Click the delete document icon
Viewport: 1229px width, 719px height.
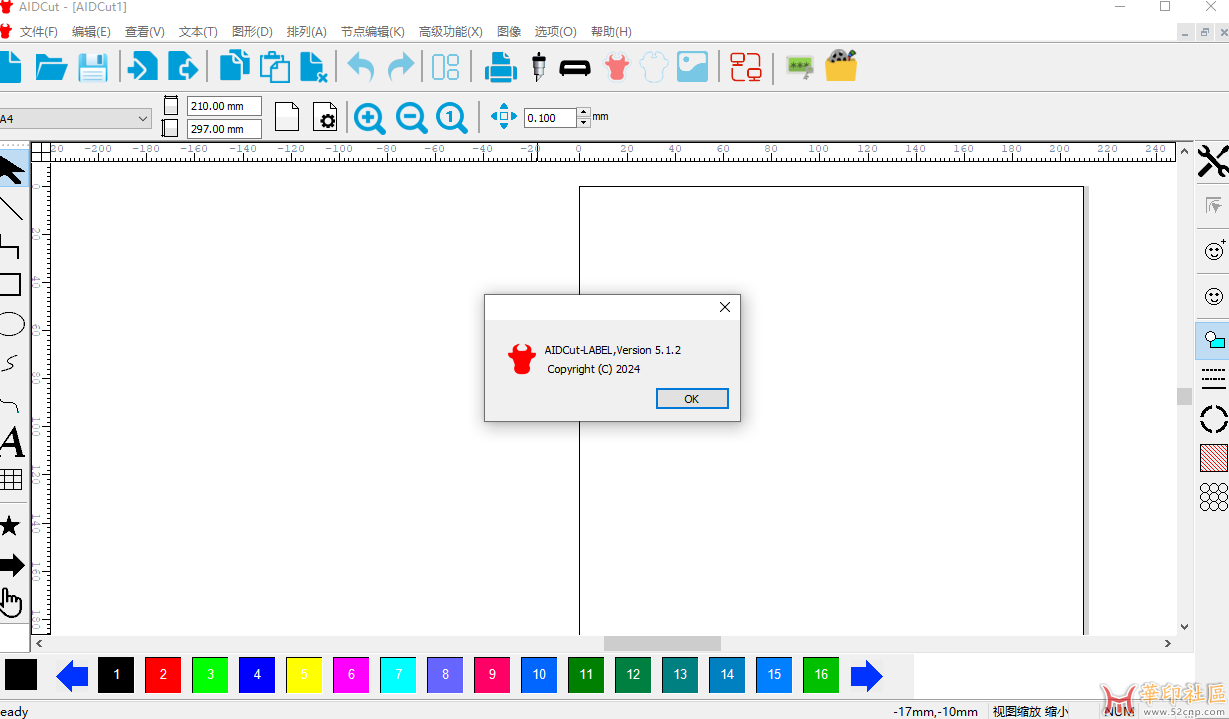(314, 67)
